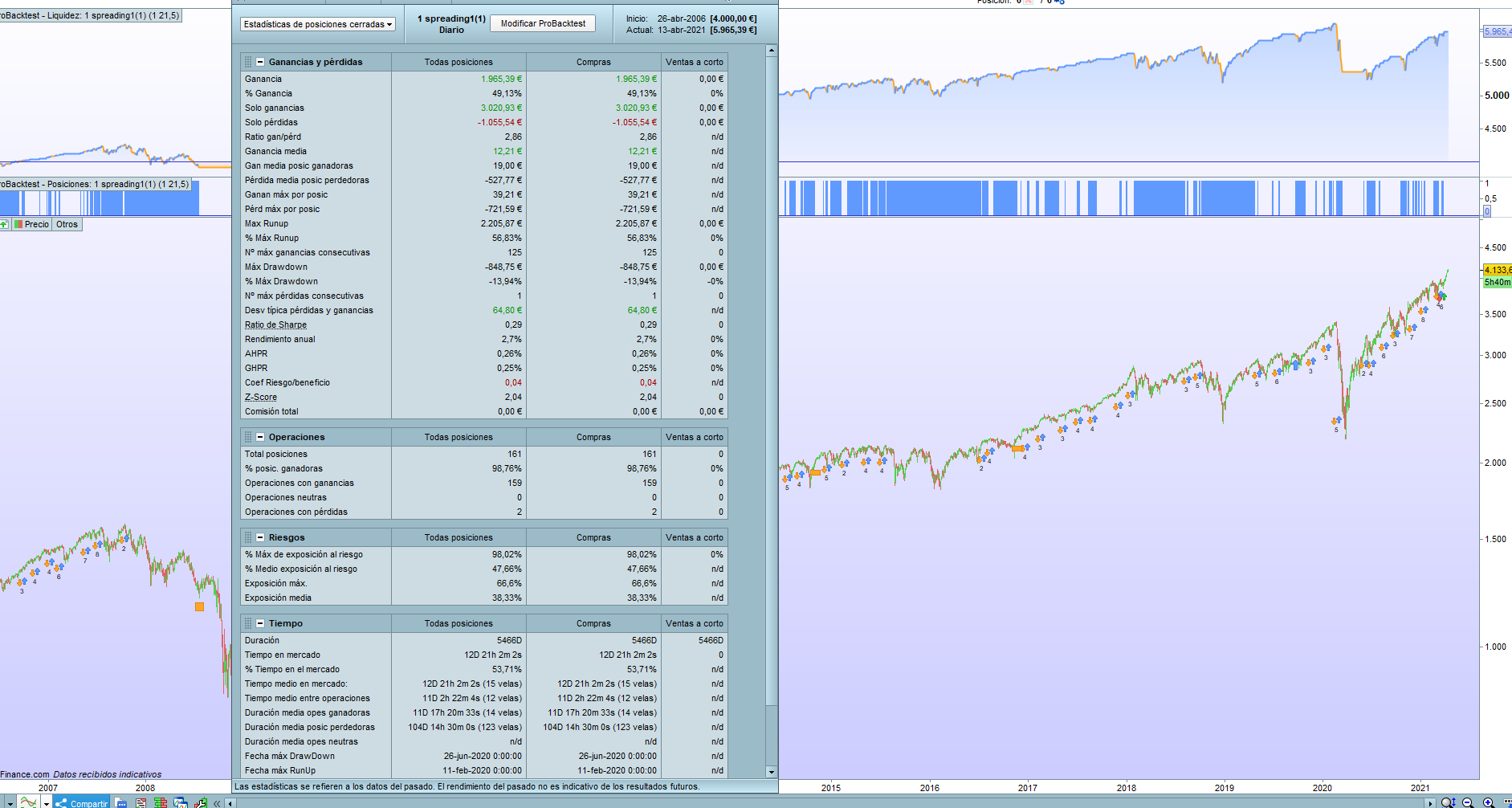
Task: Click the statistics panel scroll up arrow
Action: (x=772, y=51)
